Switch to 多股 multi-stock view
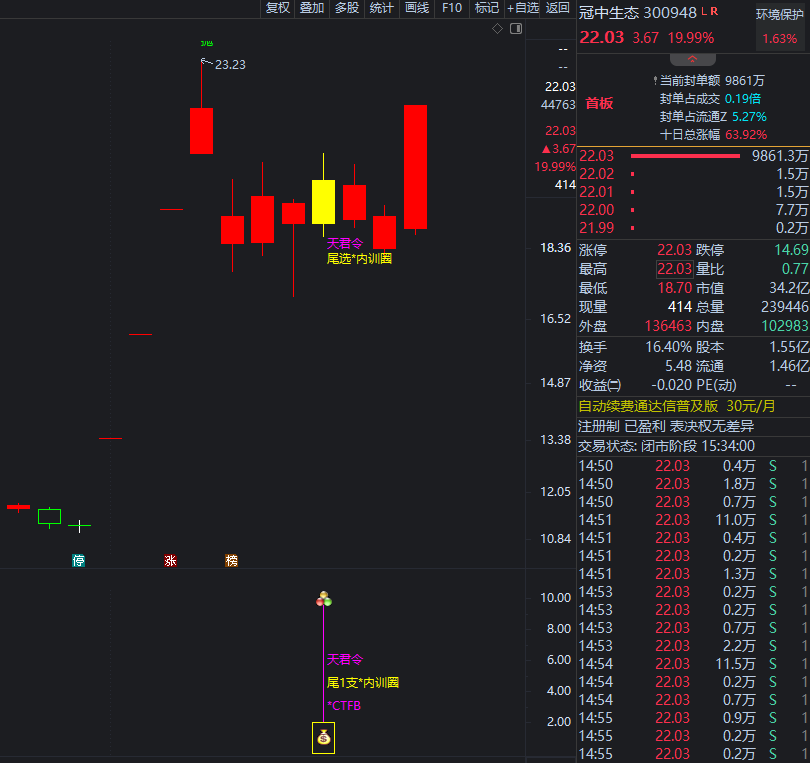This screenshot has width=810, height=763. coord(347,8)
